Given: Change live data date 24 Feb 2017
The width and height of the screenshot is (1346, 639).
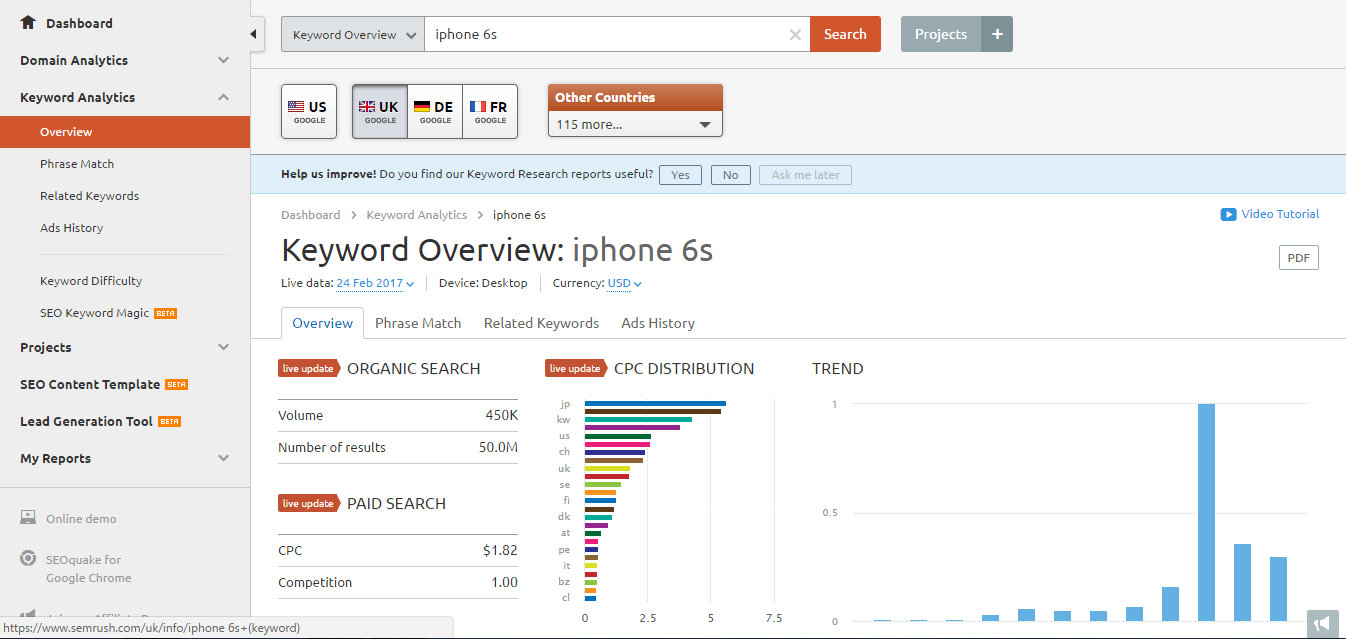Looking at the screenshot, I should (375, 283).
